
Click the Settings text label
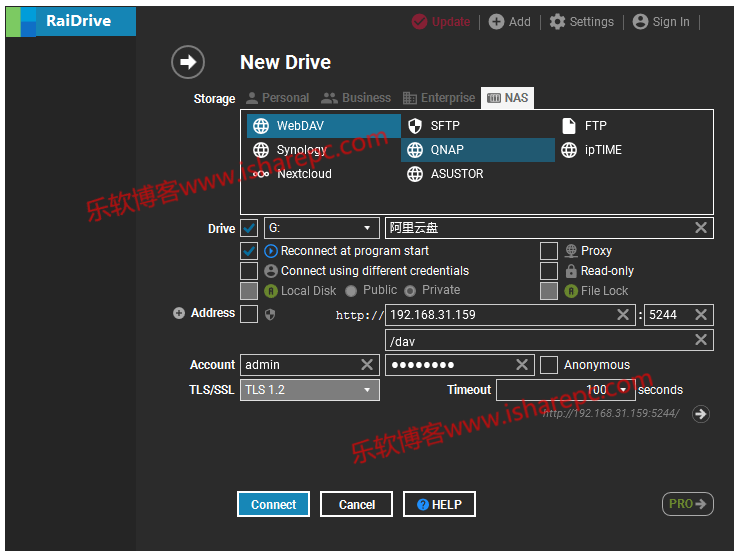click(x=591, y=22)
